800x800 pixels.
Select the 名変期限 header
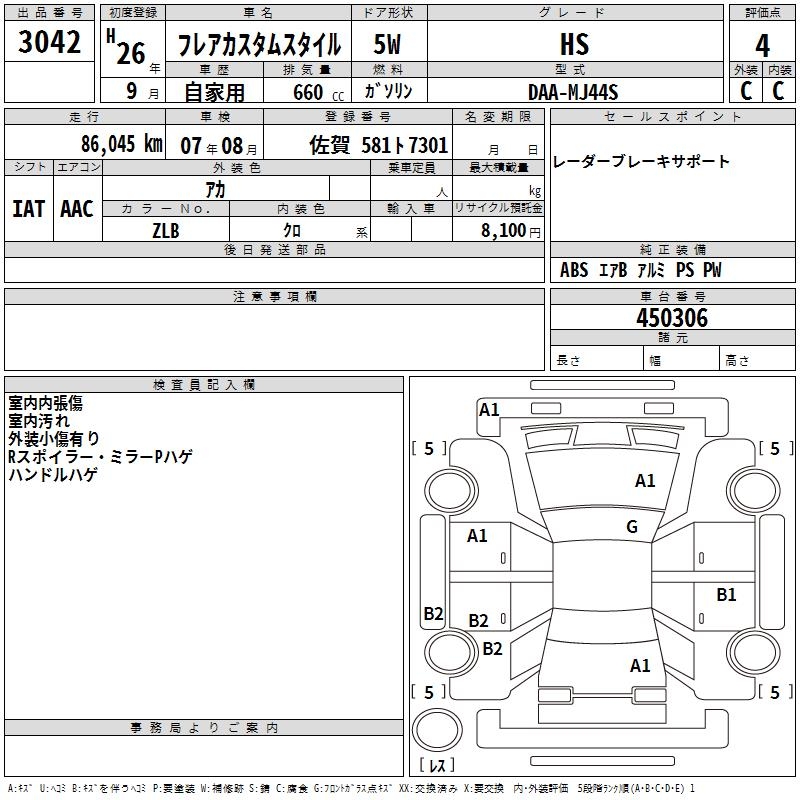498,117
